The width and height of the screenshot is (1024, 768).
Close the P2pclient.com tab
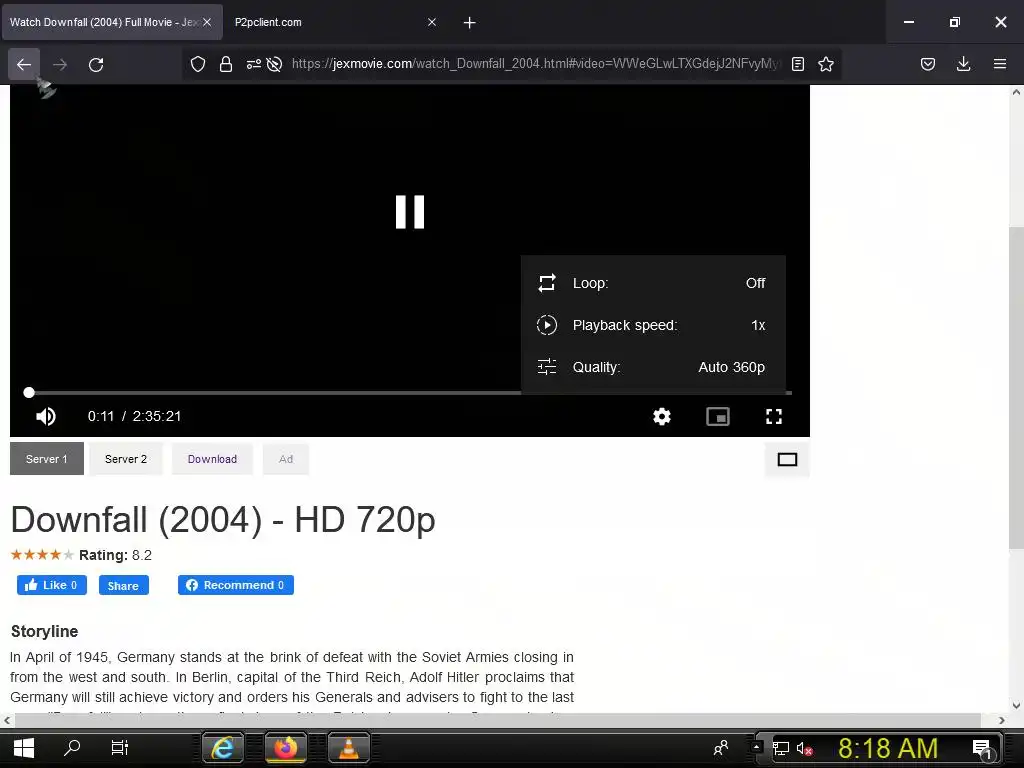(x=432, y=22)
